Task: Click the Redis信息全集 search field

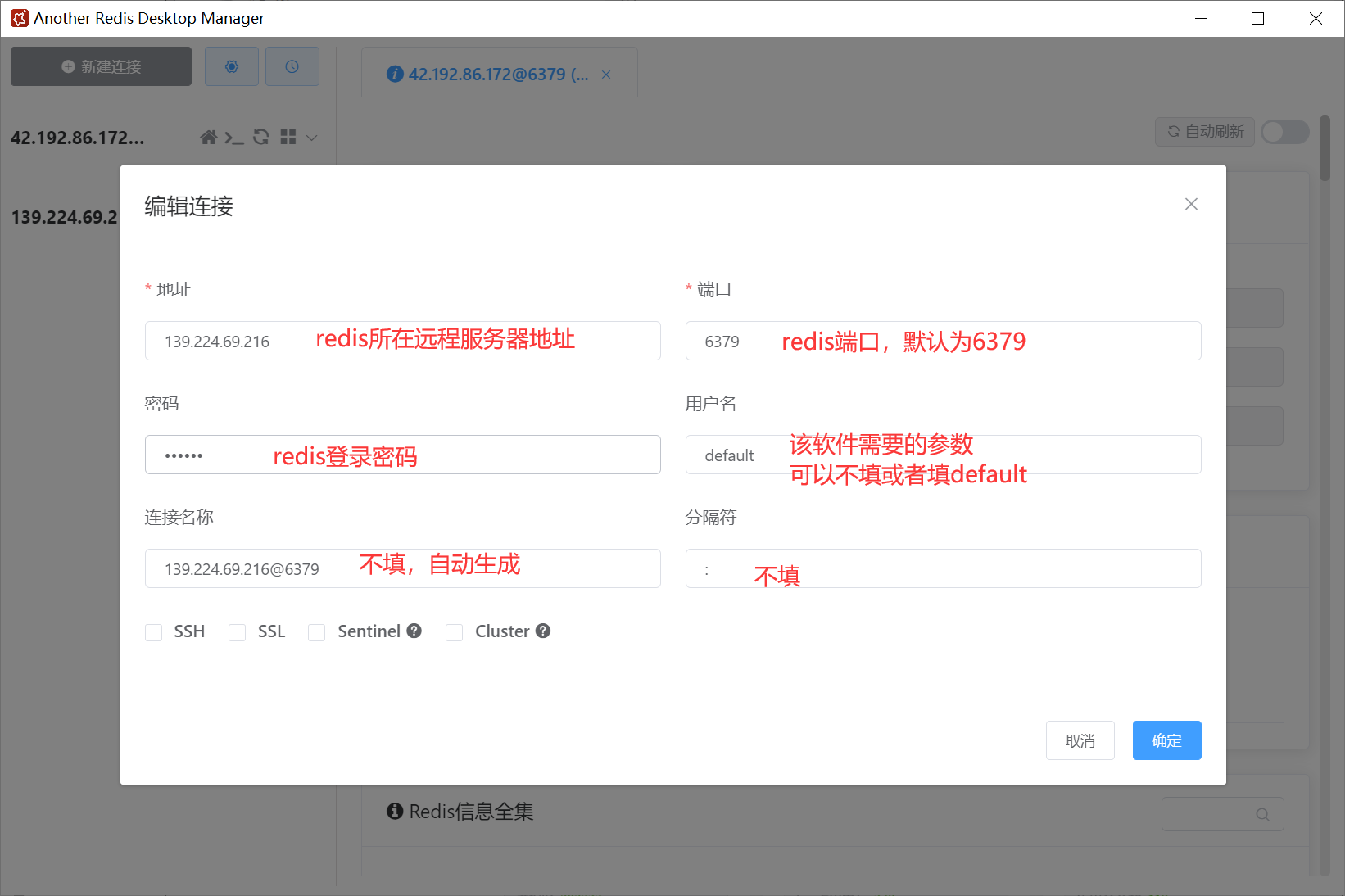Action: coord(1222,814)
